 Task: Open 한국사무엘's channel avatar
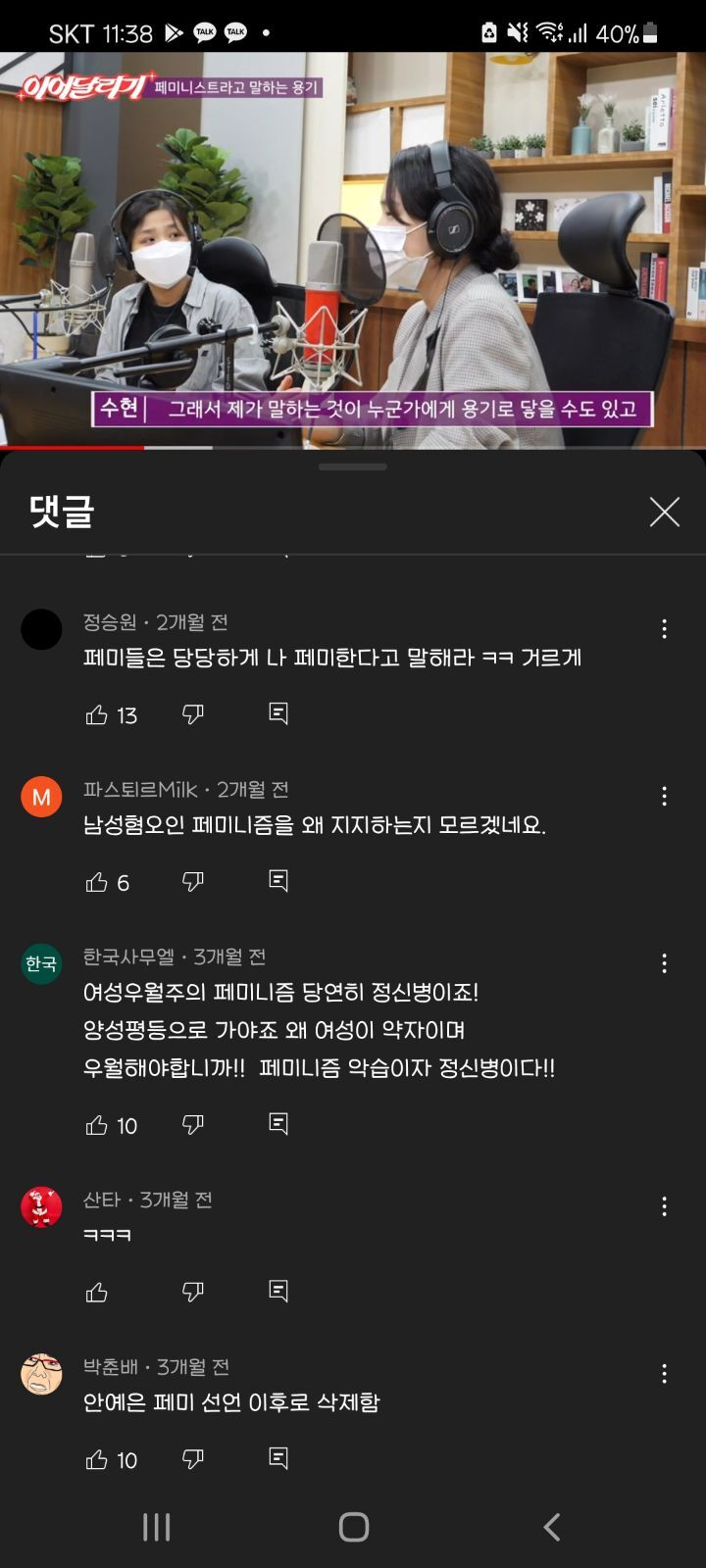[41, 963]
